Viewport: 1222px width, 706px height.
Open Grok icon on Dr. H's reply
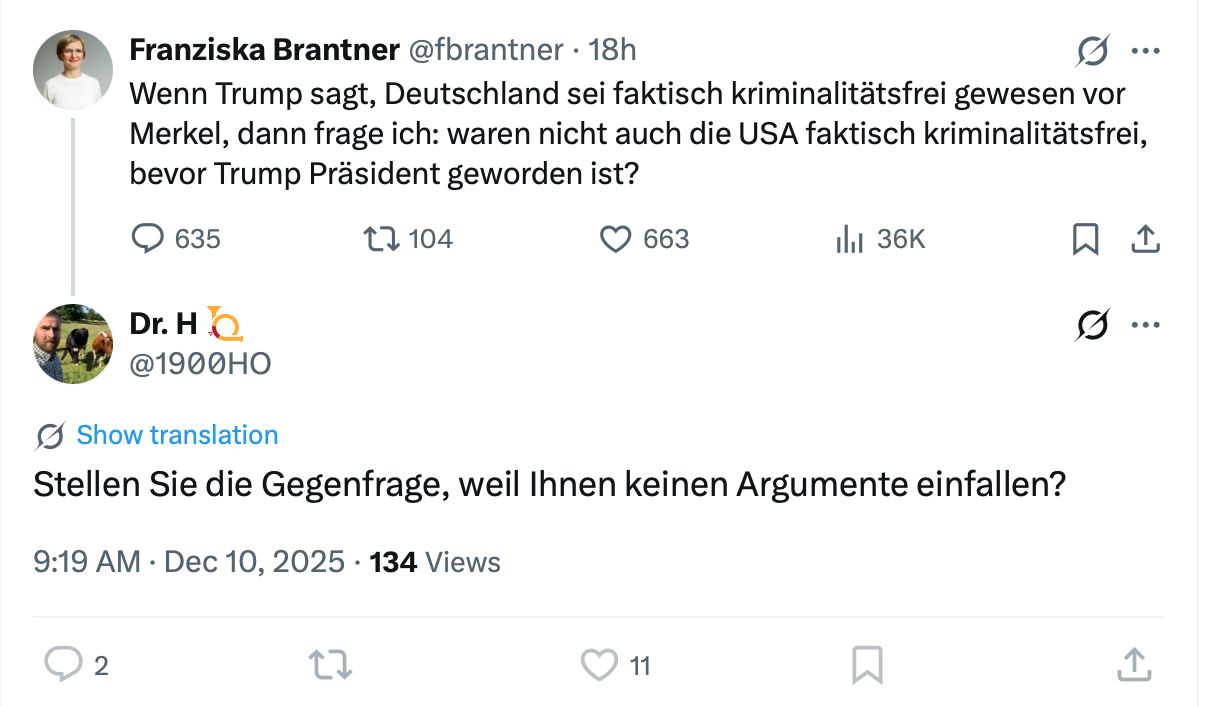[x=1093, y=325]
